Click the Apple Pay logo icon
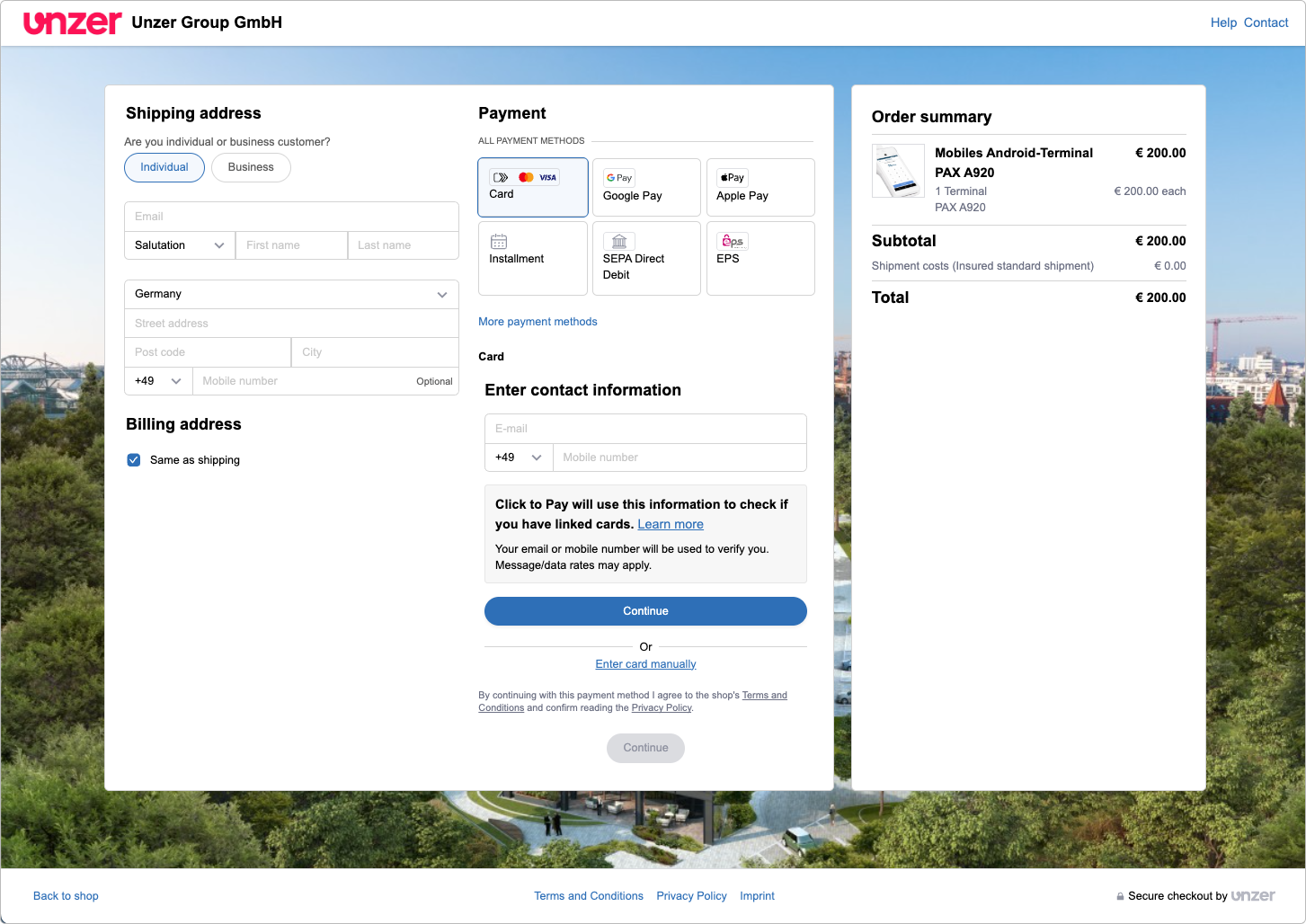 tap(733, 178)
